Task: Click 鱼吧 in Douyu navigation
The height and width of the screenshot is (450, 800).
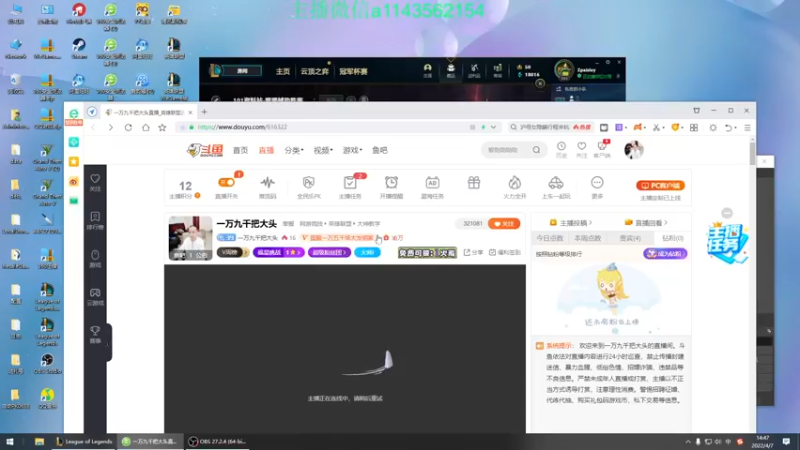Action: pos(380,150)
